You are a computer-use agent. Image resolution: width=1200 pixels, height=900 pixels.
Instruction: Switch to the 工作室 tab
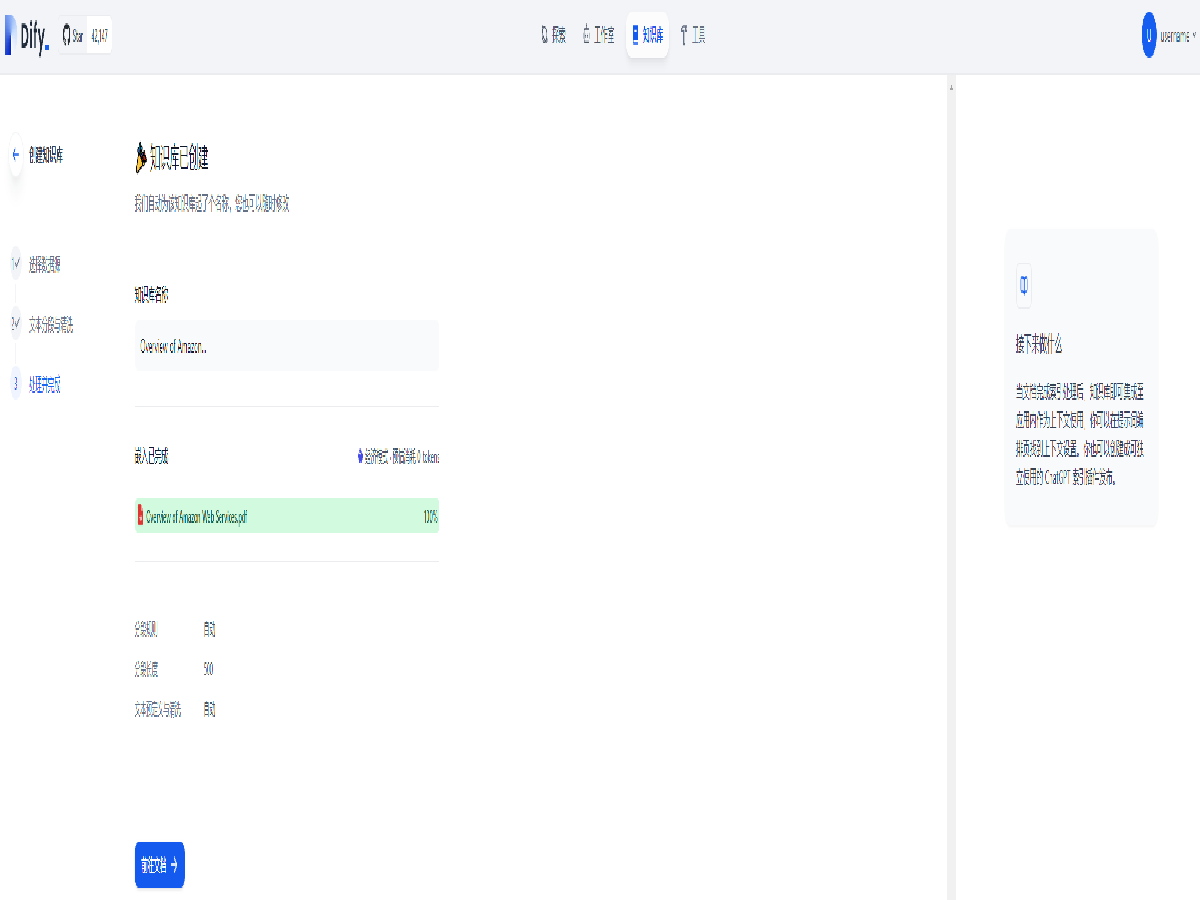tap(599, 36)
